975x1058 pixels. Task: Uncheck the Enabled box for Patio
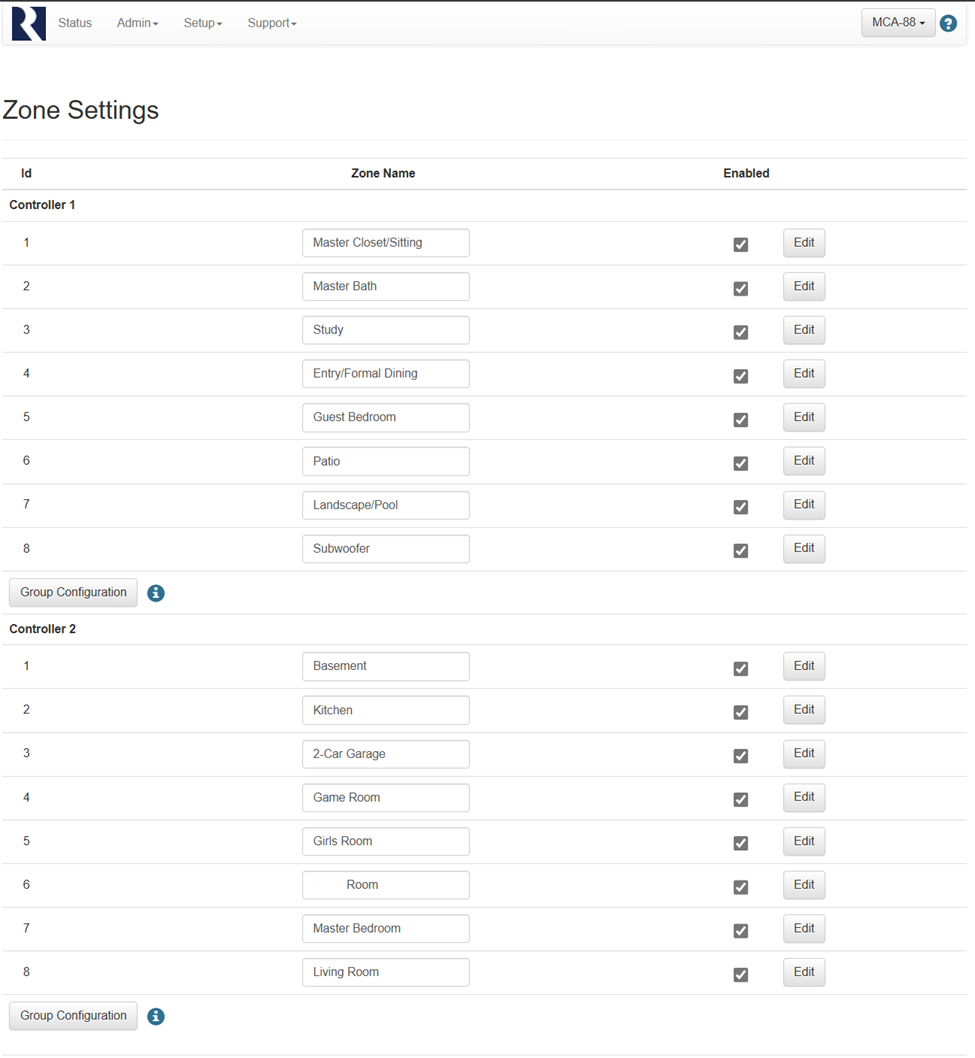pyautogui.click(x=741, y=463)
